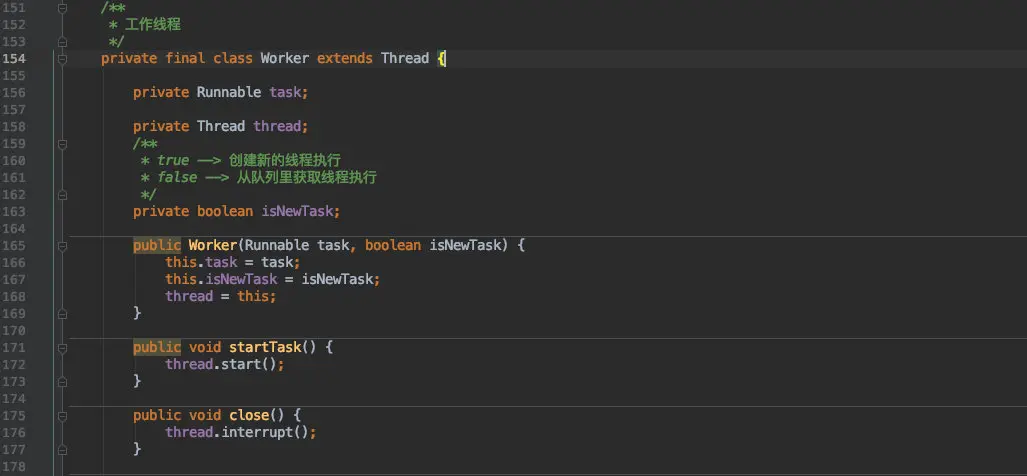Click the fold end marker at line 169
Image resolution: width=1027 pixels, height=476 pixels.
62,314
